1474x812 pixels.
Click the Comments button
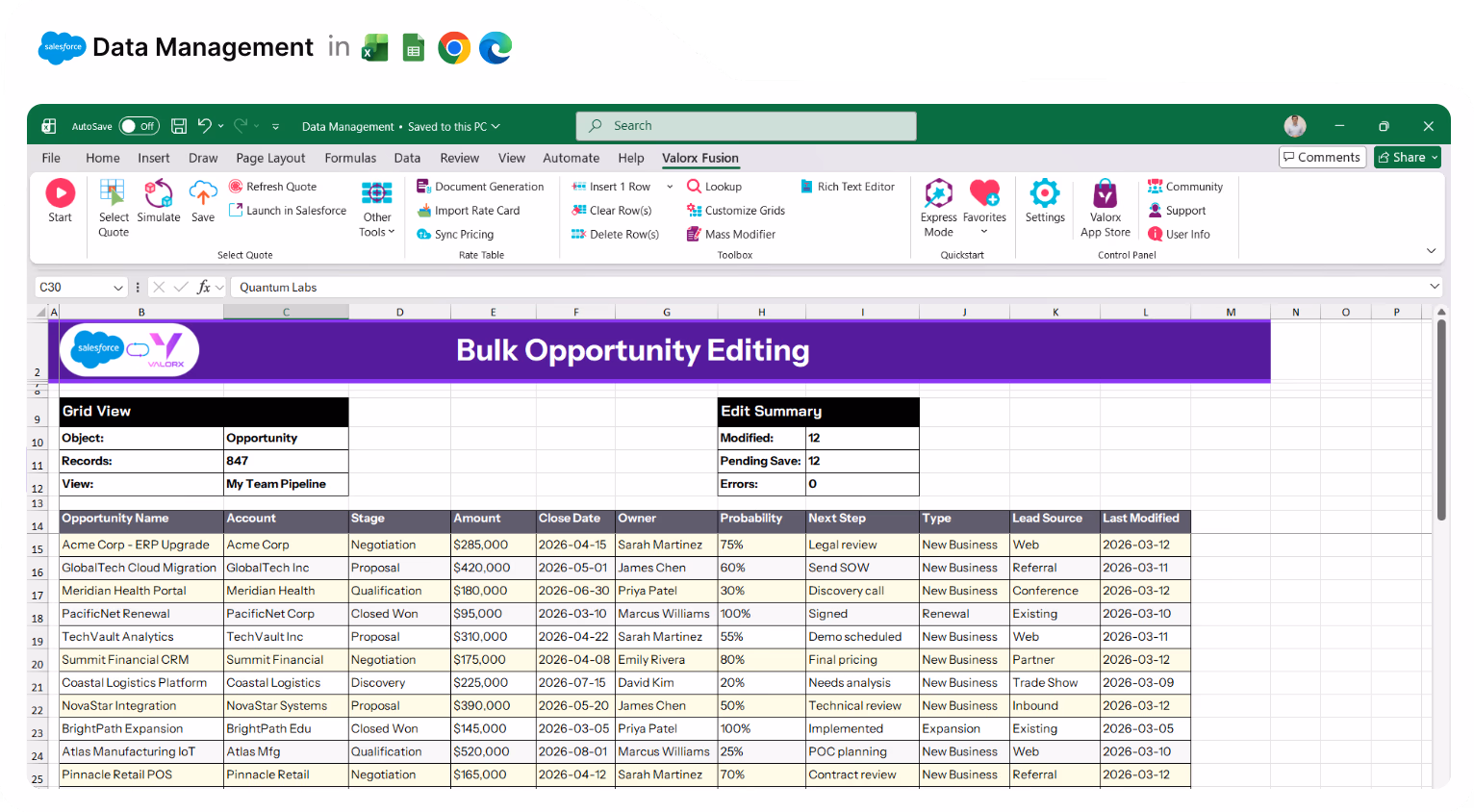tap(1322, 157)
